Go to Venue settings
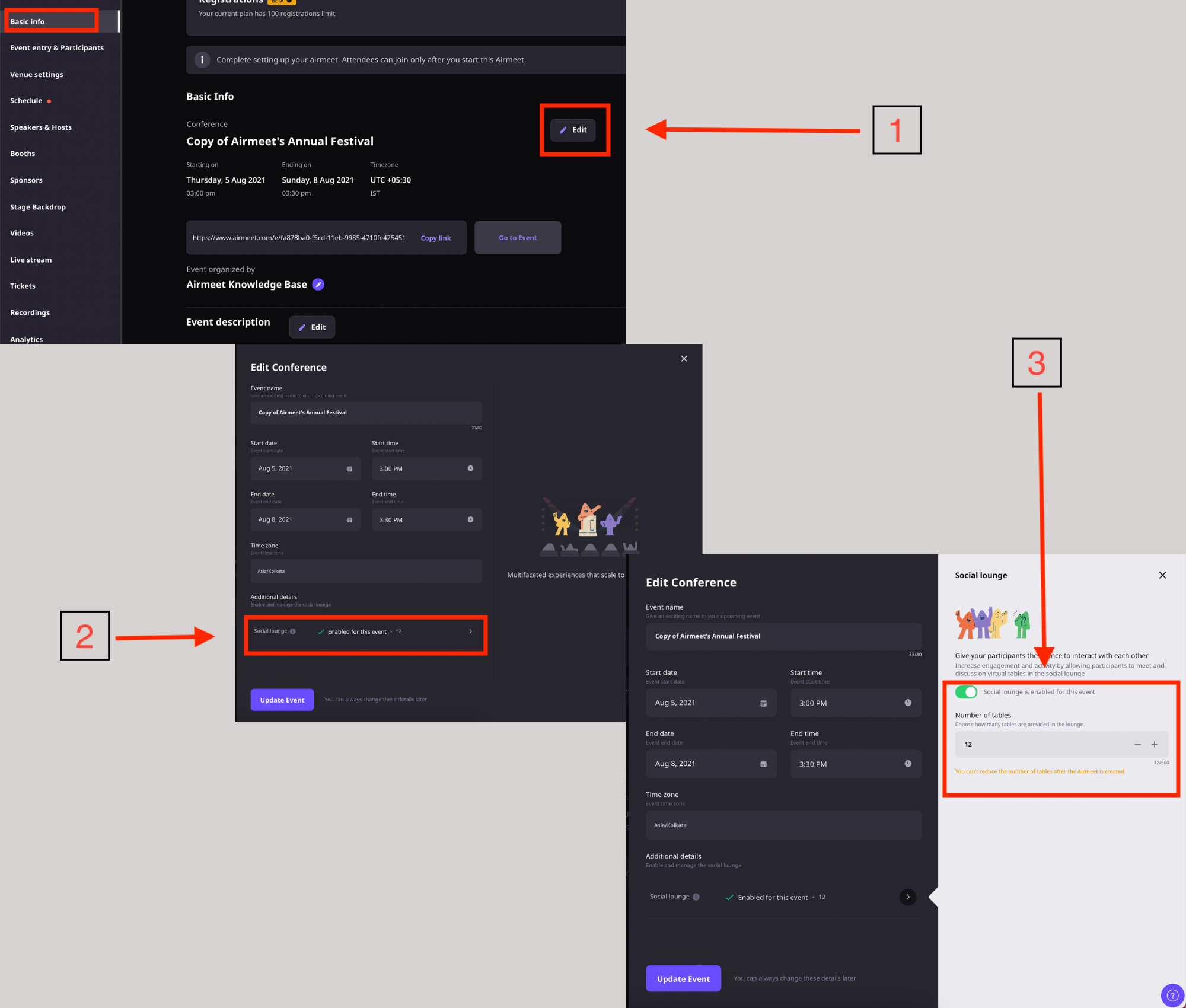Image resolution: width=1186 pixels, height=1008 pixels. click(37, 75)
